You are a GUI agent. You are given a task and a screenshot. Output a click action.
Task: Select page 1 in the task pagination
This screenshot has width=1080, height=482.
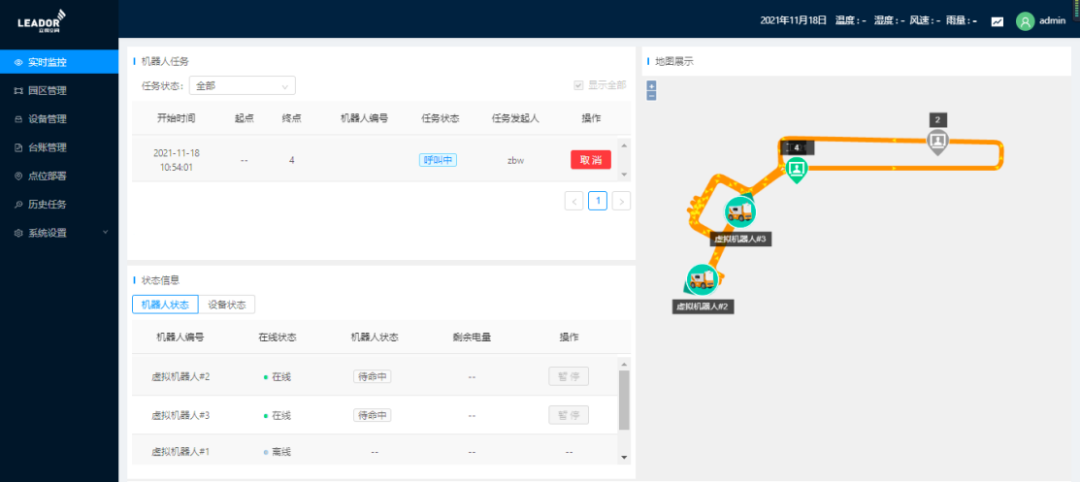pos(597,201)
